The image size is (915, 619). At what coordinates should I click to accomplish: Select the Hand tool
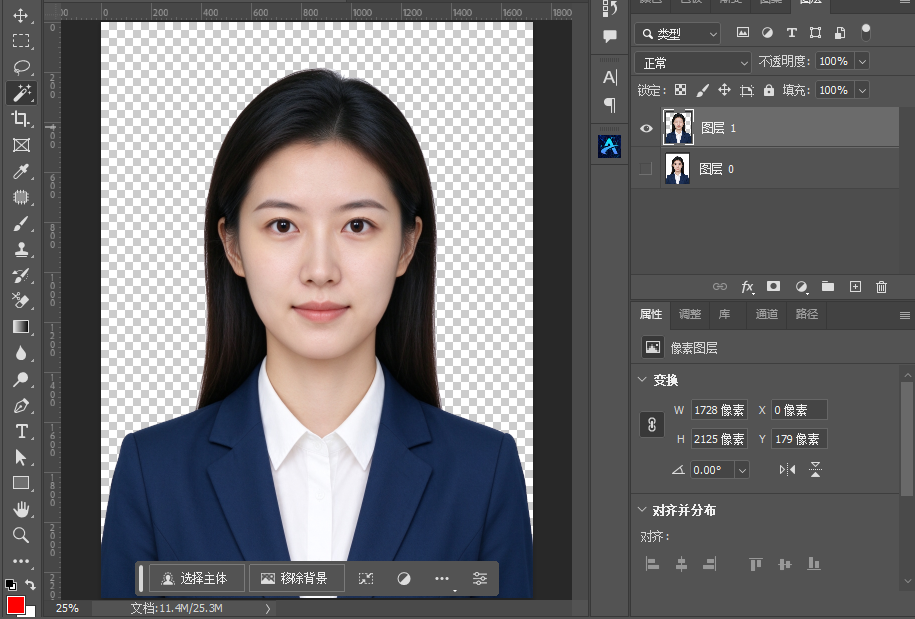tap(21, 509)
